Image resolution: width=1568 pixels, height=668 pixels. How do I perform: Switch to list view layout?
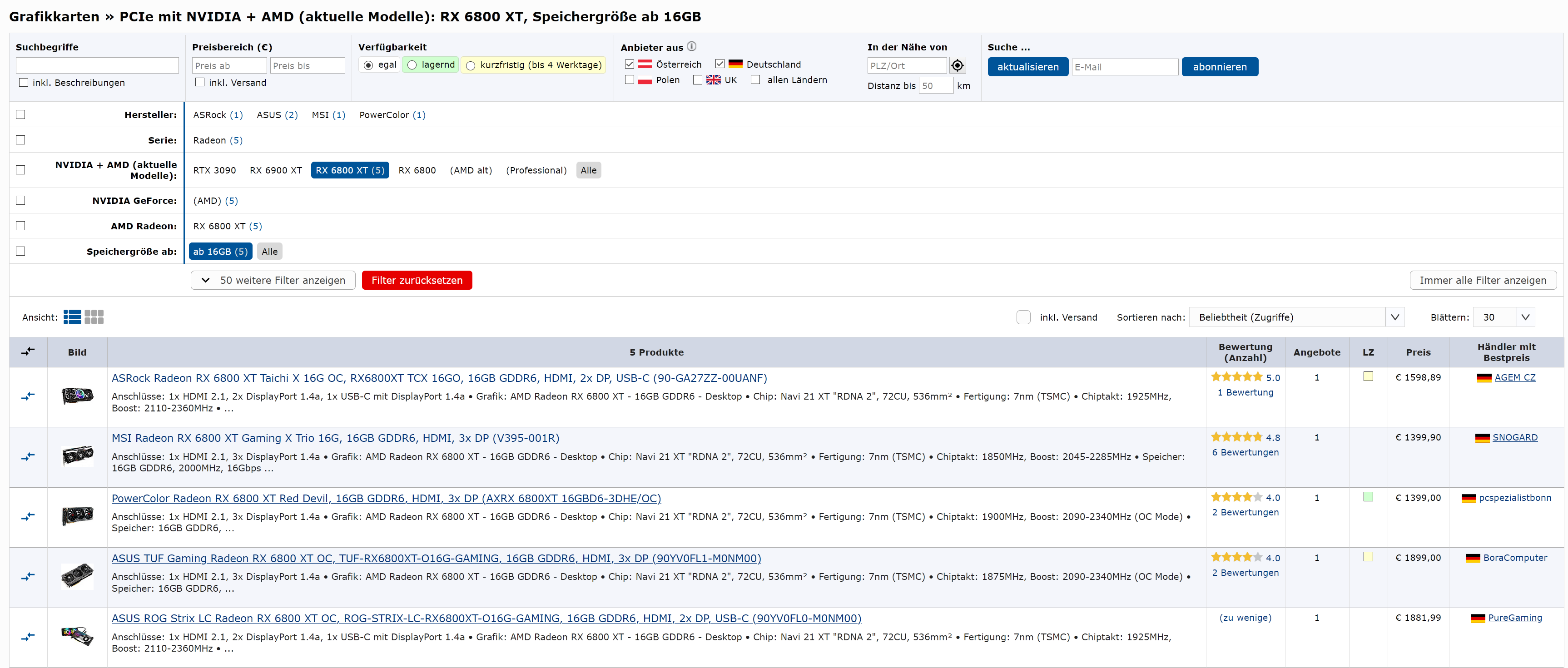[72, 317]
